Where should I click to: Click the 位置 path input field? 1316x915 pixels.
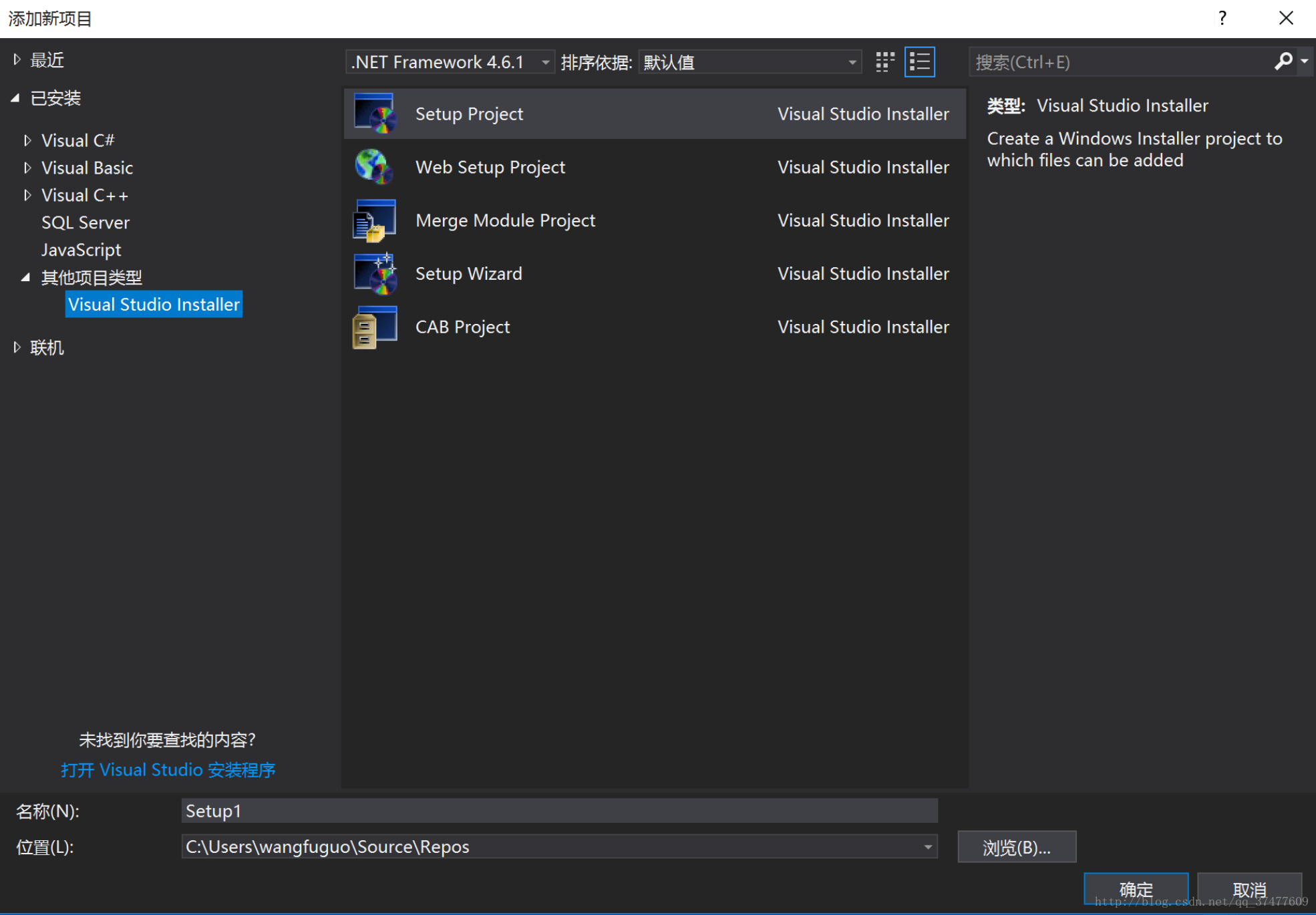[560, 847]
